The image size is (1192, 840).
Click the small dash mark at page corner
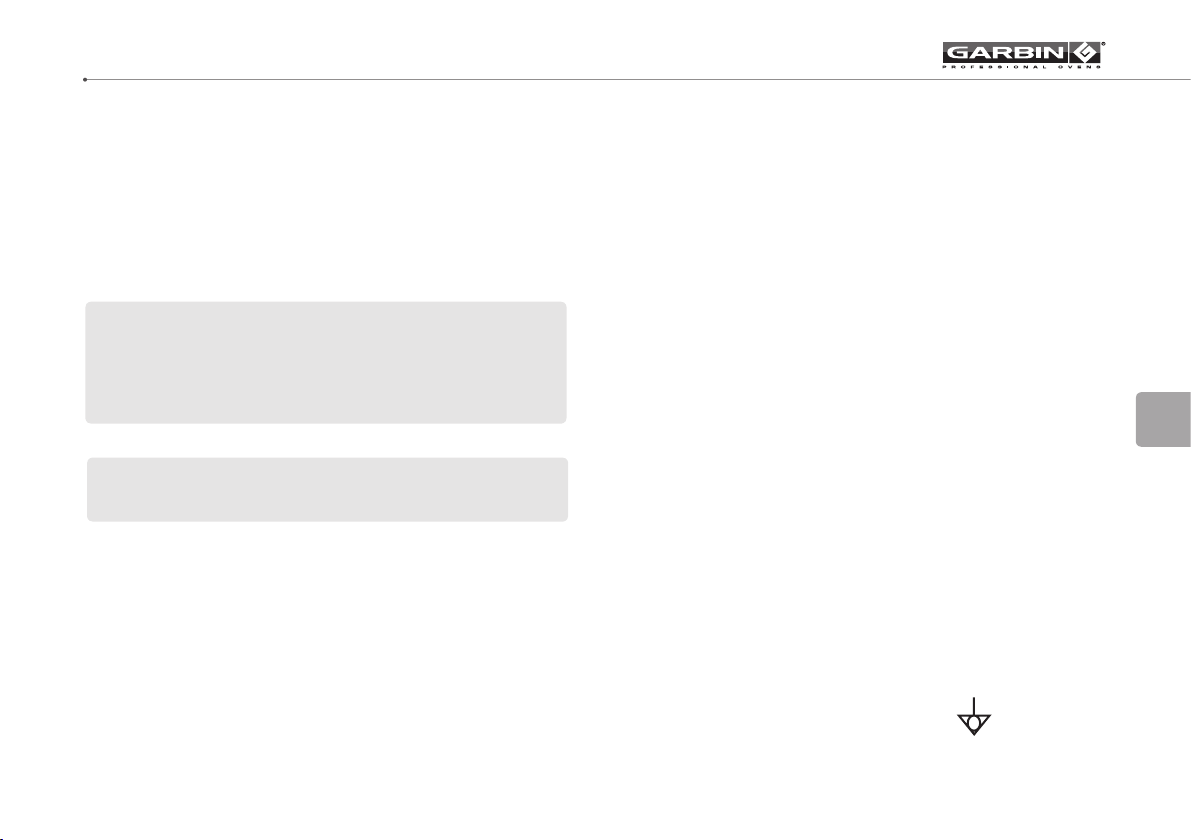pyautogui.click(x=2, y=838)
